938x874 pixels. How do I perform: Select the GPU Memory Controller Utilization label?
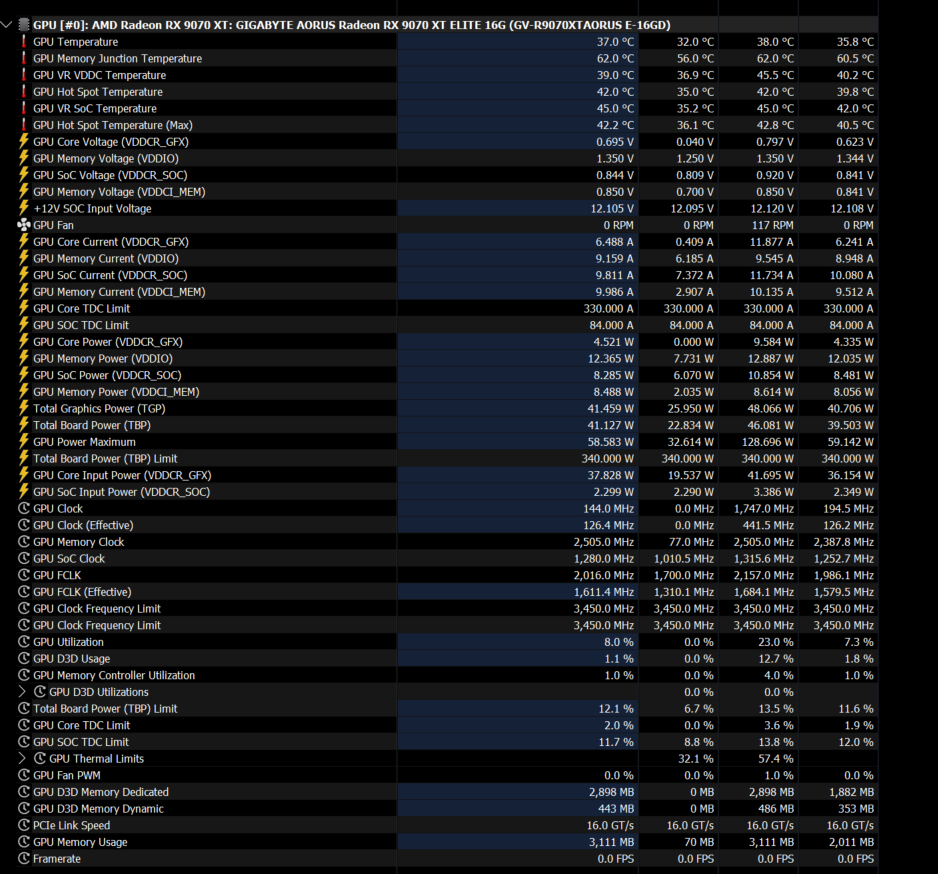114,675
